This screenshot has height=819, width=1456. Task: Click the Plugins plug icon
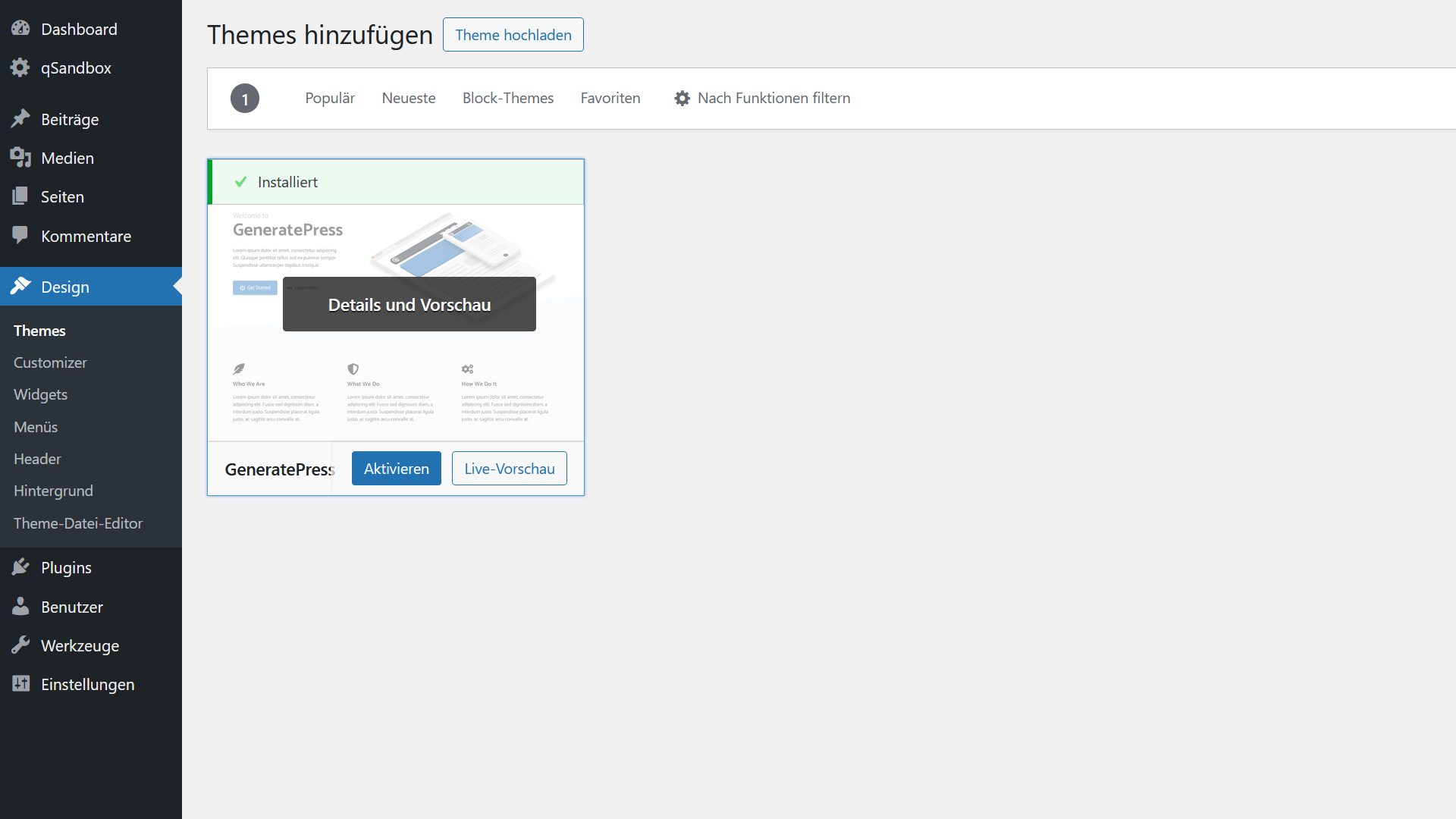tap(20, 567)
